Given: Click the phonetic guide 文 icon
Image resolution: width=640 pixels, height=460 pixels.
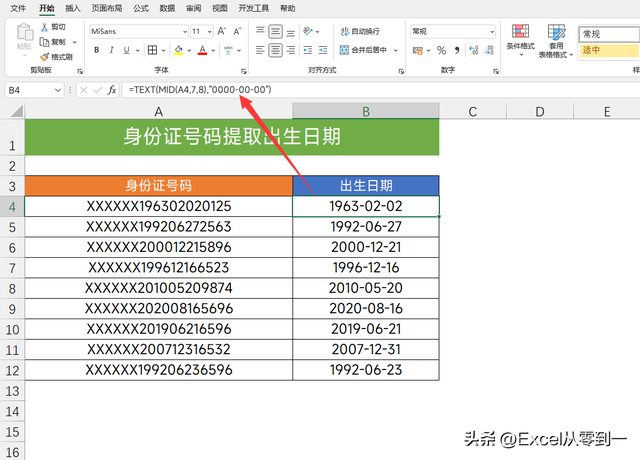Looking at the screenshot, I should click(x=228, y=50).
